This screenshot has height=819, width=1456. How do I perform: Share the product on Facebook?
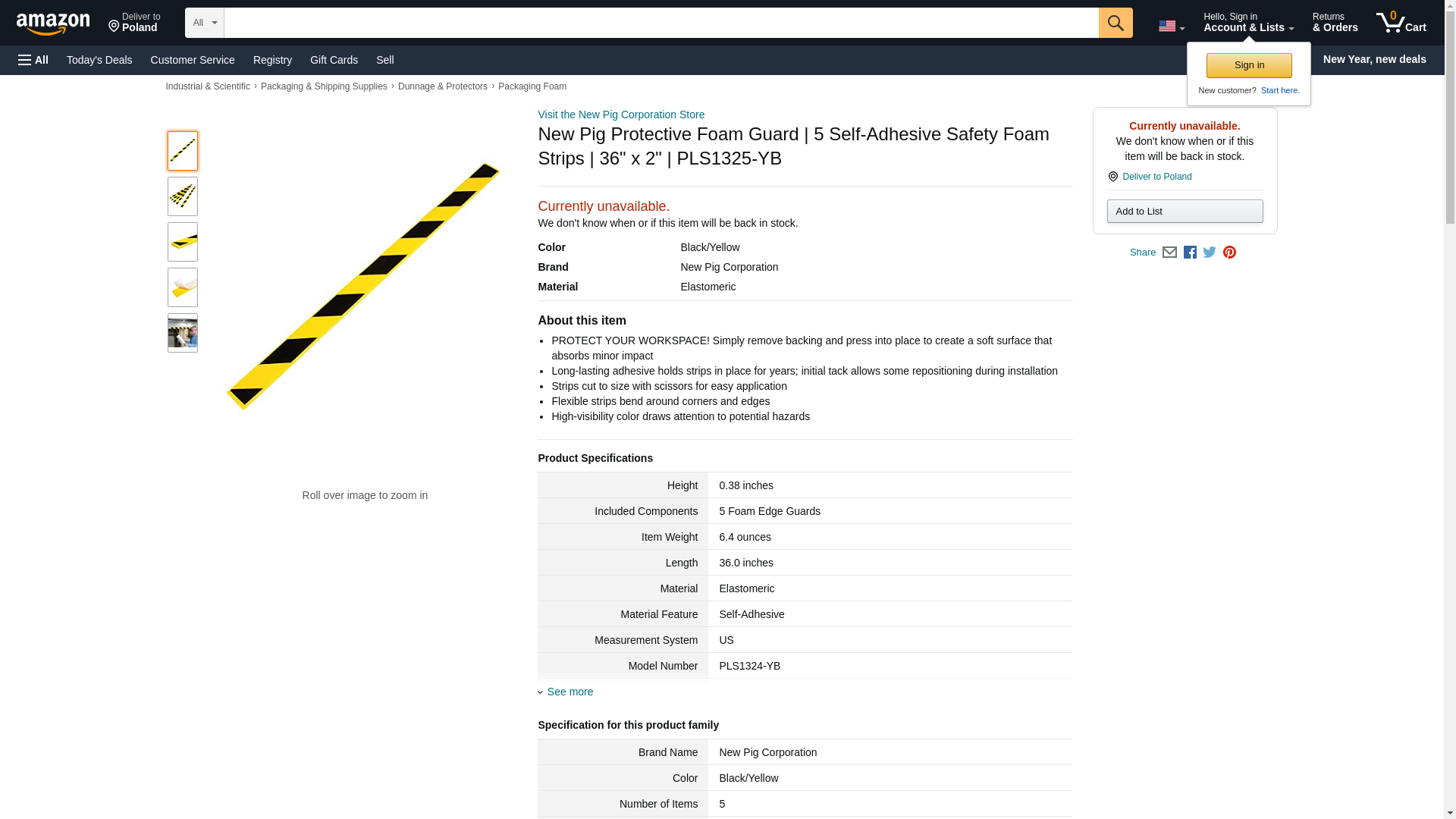[x=1190, y=253]
